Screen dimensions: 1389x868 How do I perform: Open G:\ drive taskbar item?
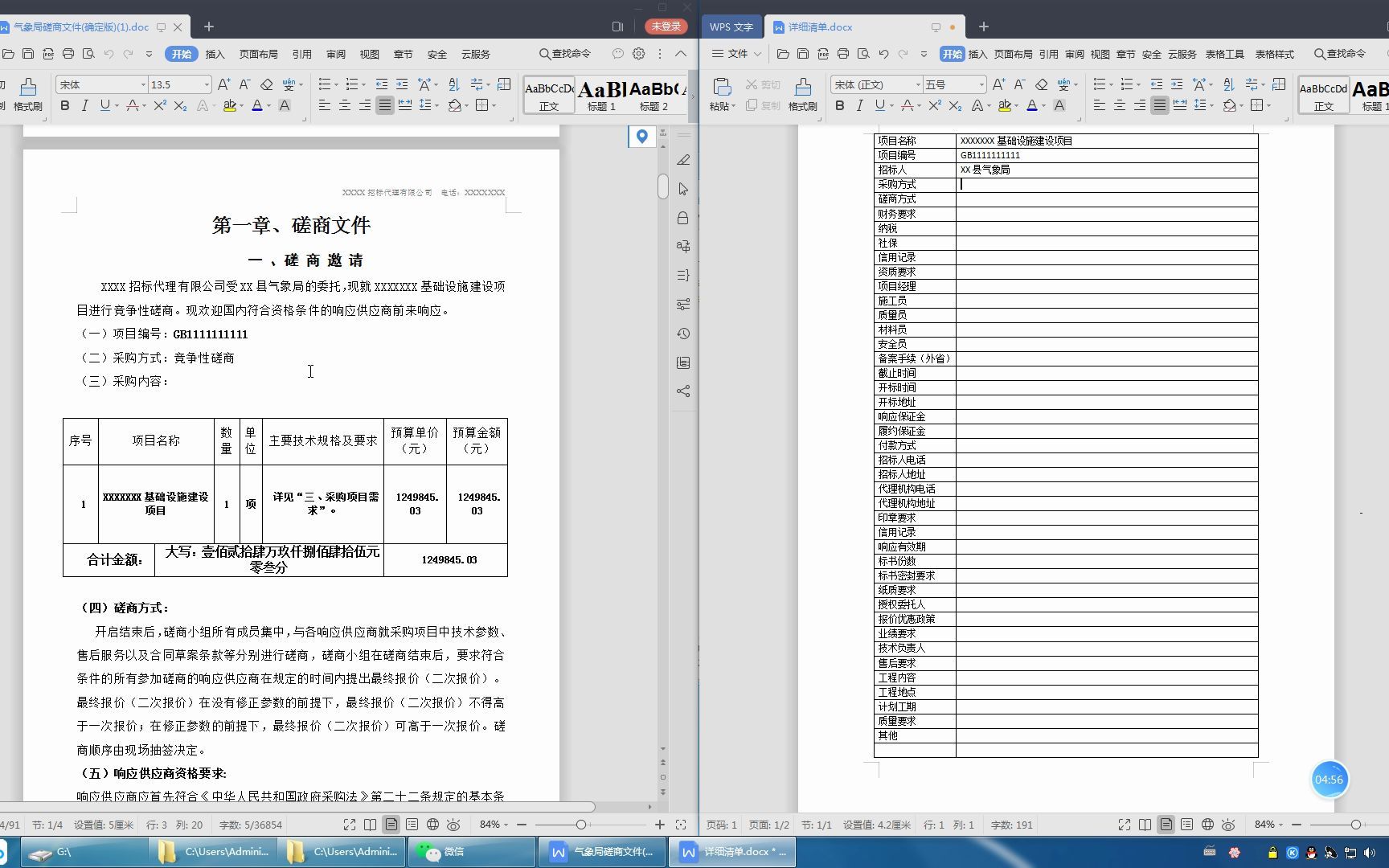point(84,852)
